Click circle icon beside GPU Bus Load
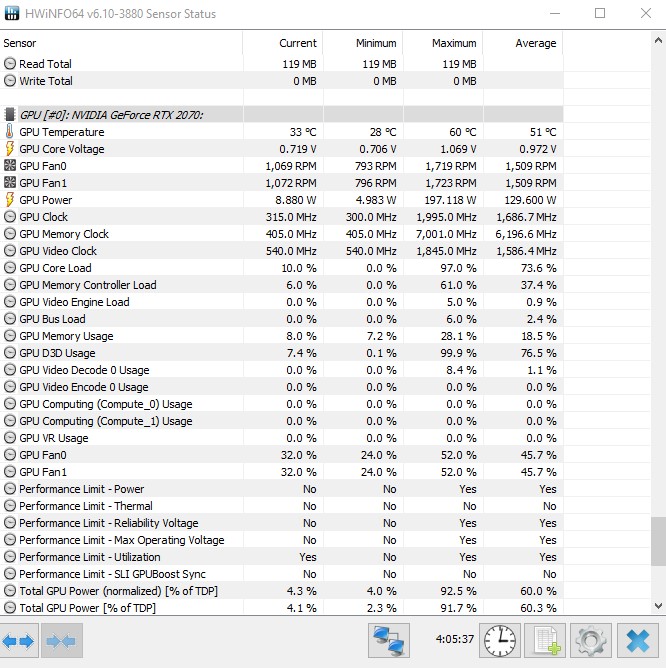The image size is (666, 668). pyautogui.click(x=10, y=319)
